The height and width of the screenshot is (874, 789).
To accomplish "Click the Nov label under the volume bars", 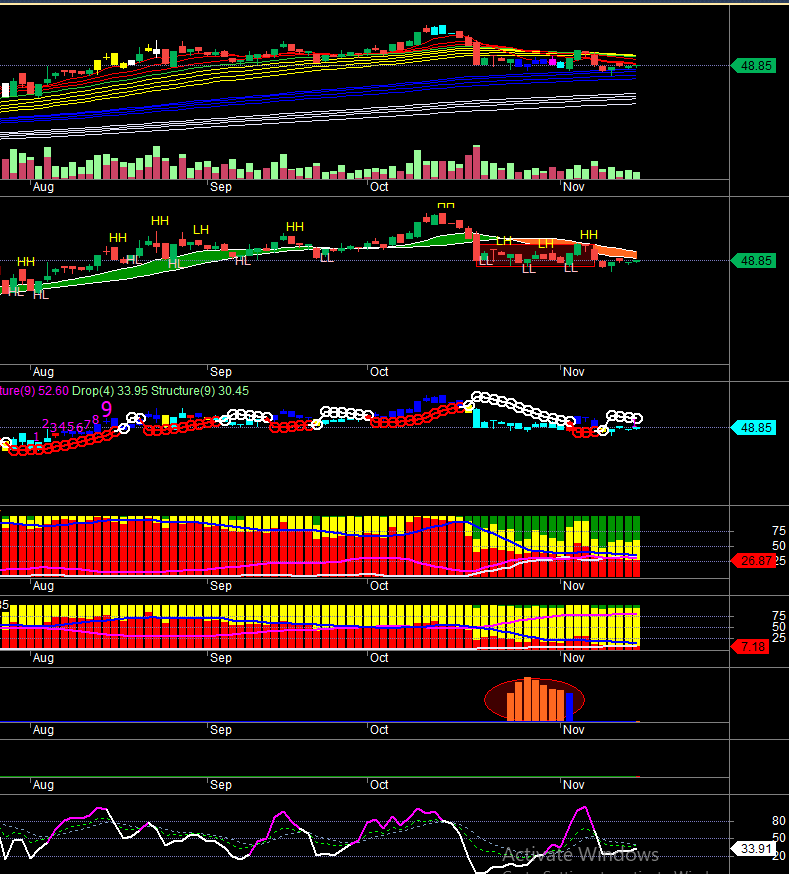I will [x=573, y=187].
